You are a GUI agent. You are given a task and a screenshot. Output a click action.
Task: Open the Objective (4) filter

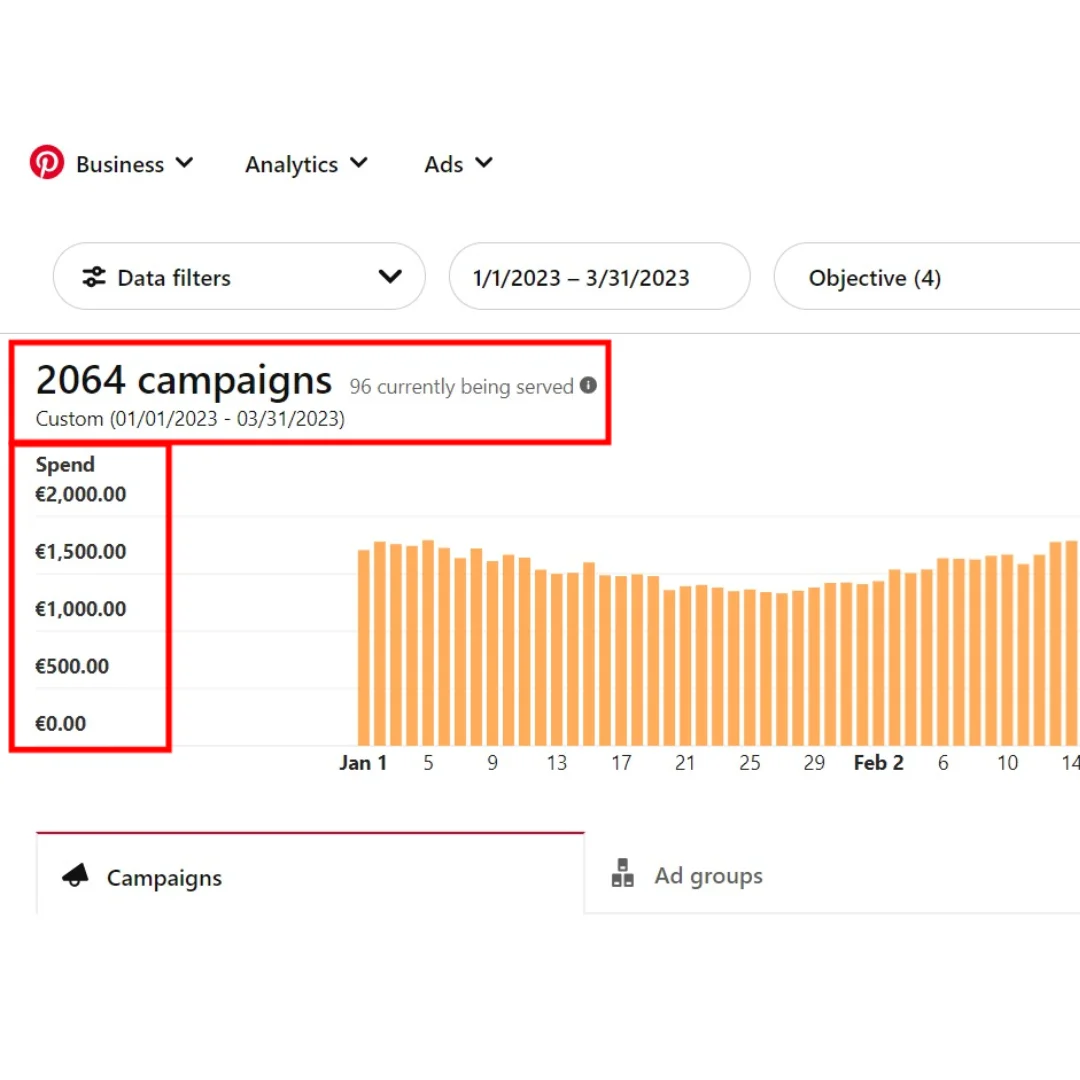point(875,278)
